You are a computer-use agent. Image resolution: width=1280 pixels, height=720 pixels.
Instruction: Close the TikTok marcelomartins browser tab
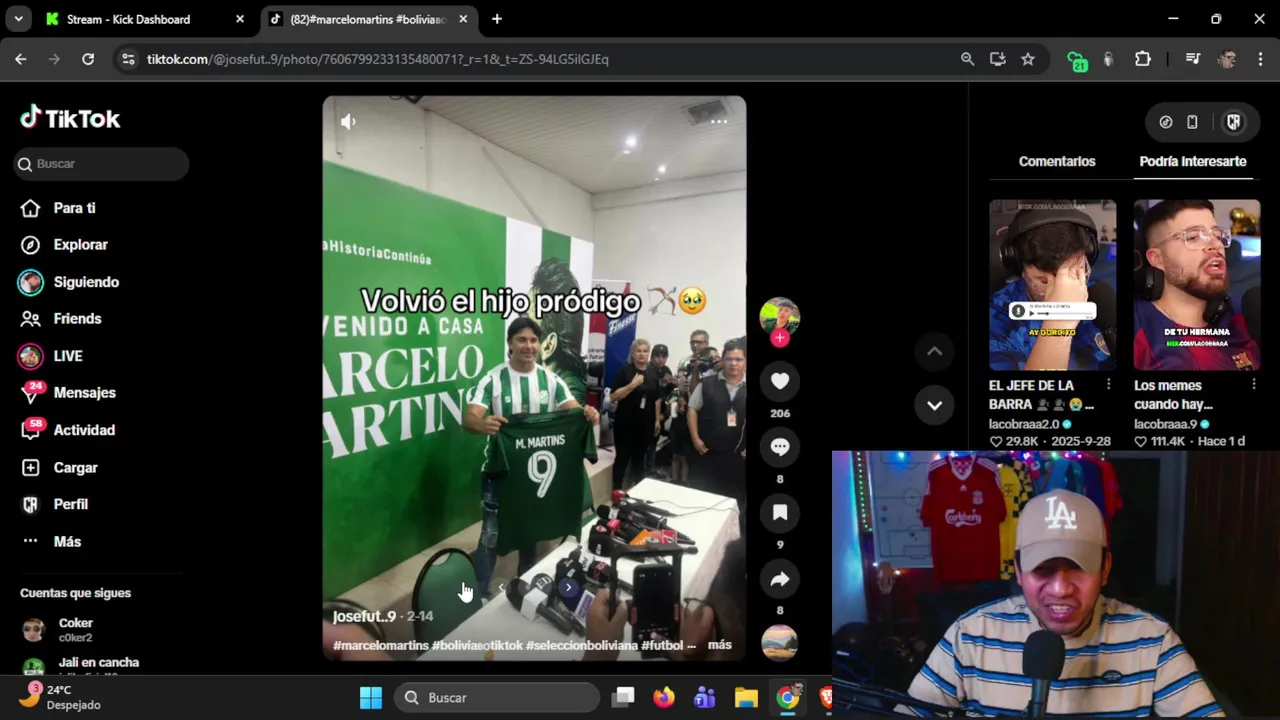click(x=465, y=19)
